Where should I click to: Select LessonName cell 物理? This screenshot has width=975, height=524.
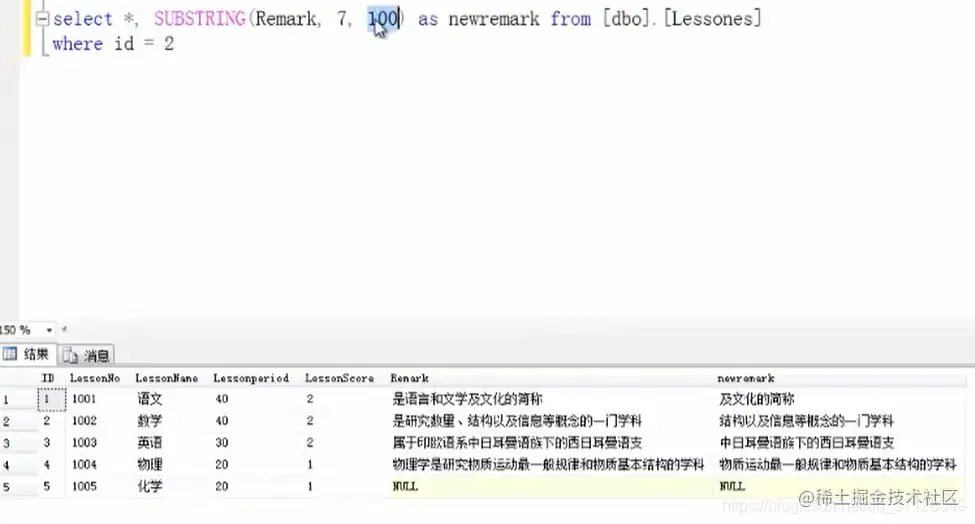[150, 464]
